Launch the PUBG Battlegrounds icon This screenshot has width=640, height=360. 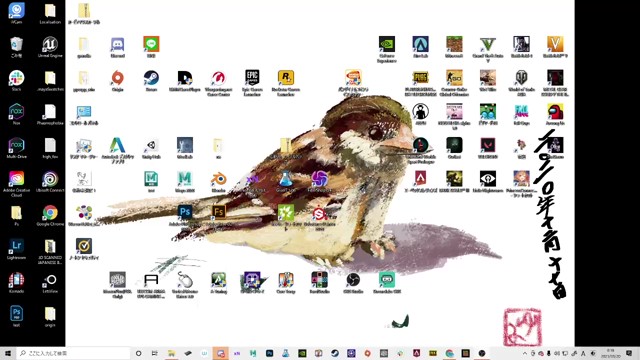[420, 83]
